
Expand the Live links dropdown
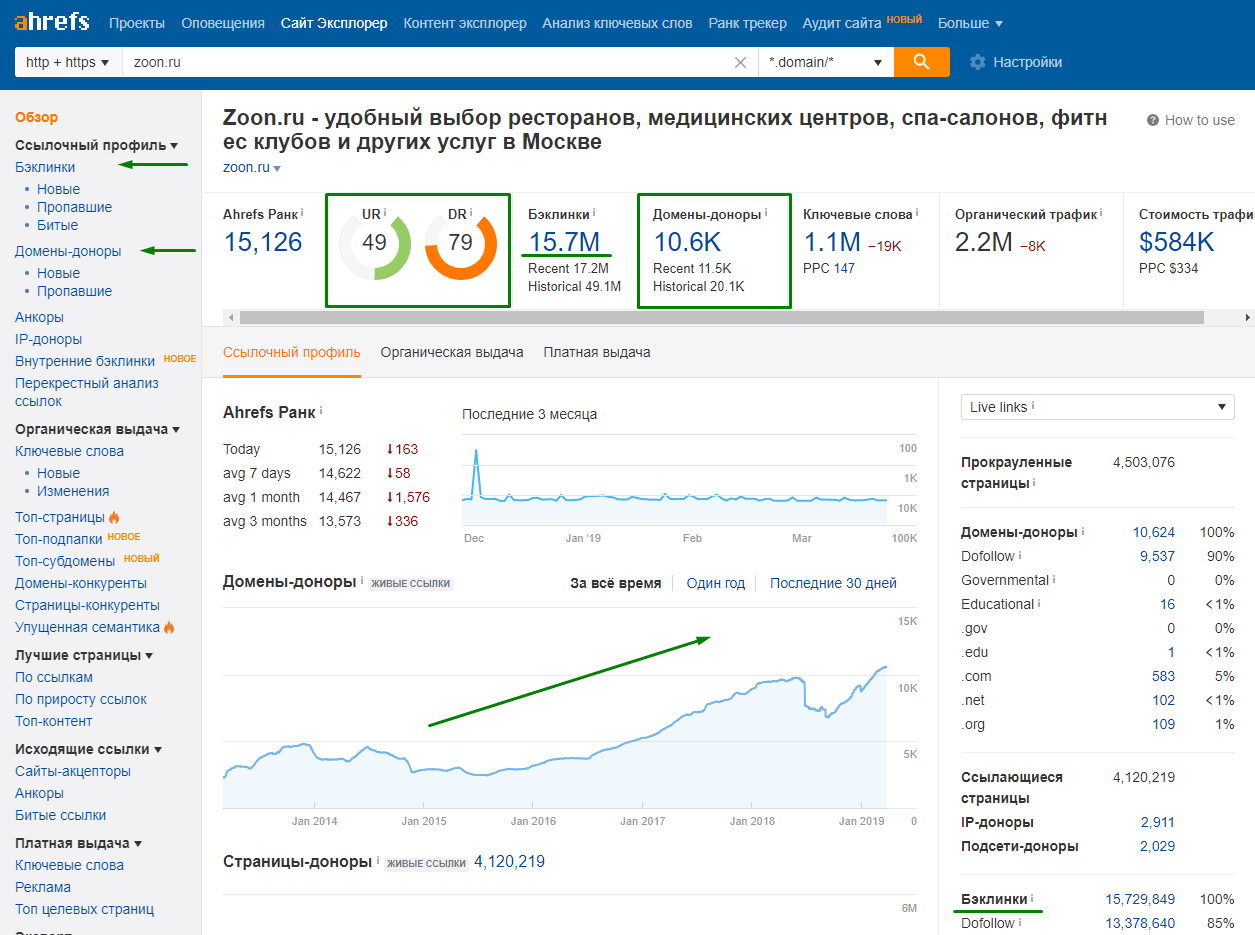(x=1097, y=407)
